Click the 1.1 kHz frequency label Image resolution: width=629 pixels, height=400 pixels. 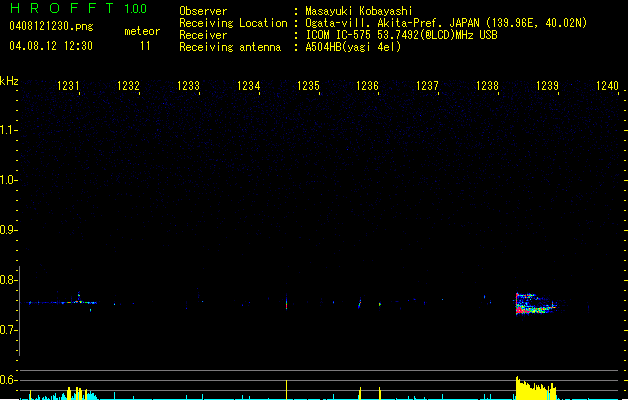[x=8, y=130]
